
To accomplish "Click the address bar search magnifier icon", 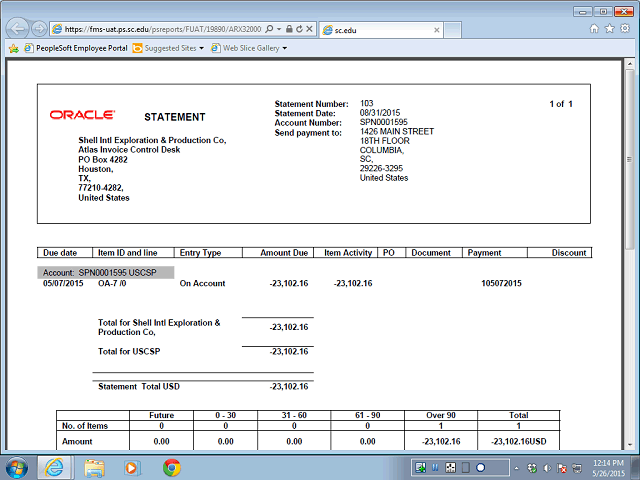I will tap(271, 30).
